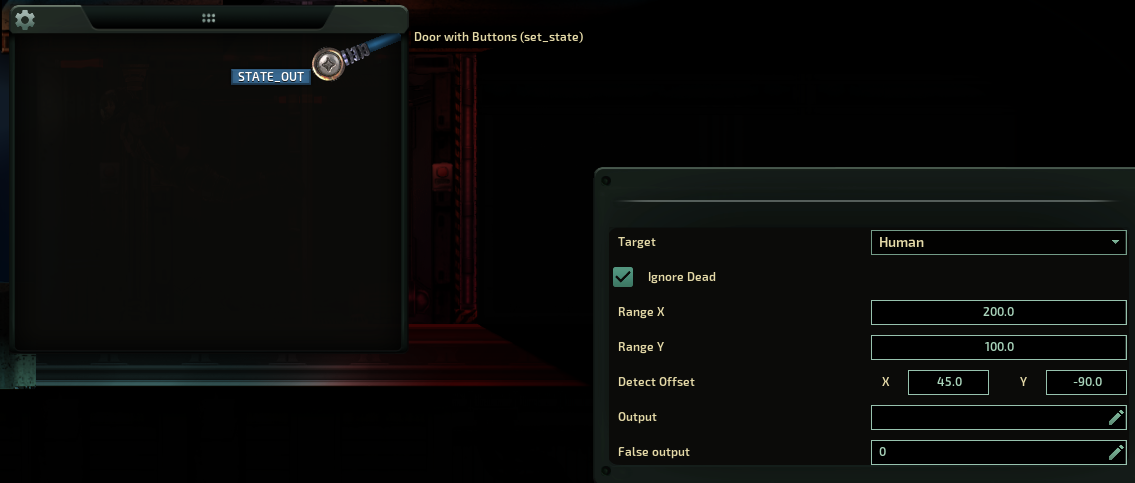
Task: Click into the empty Output text field
Action: point(988,417)
